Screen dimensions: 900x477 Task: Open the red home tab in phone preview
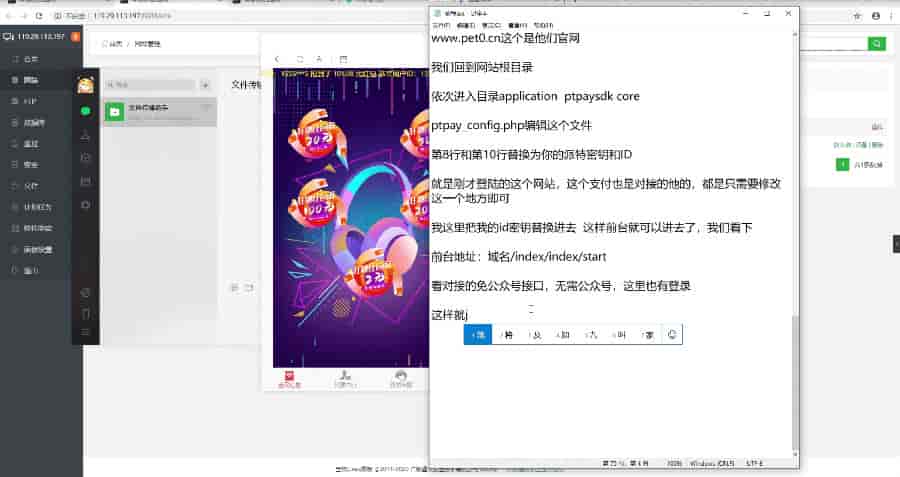pos(289,379)
